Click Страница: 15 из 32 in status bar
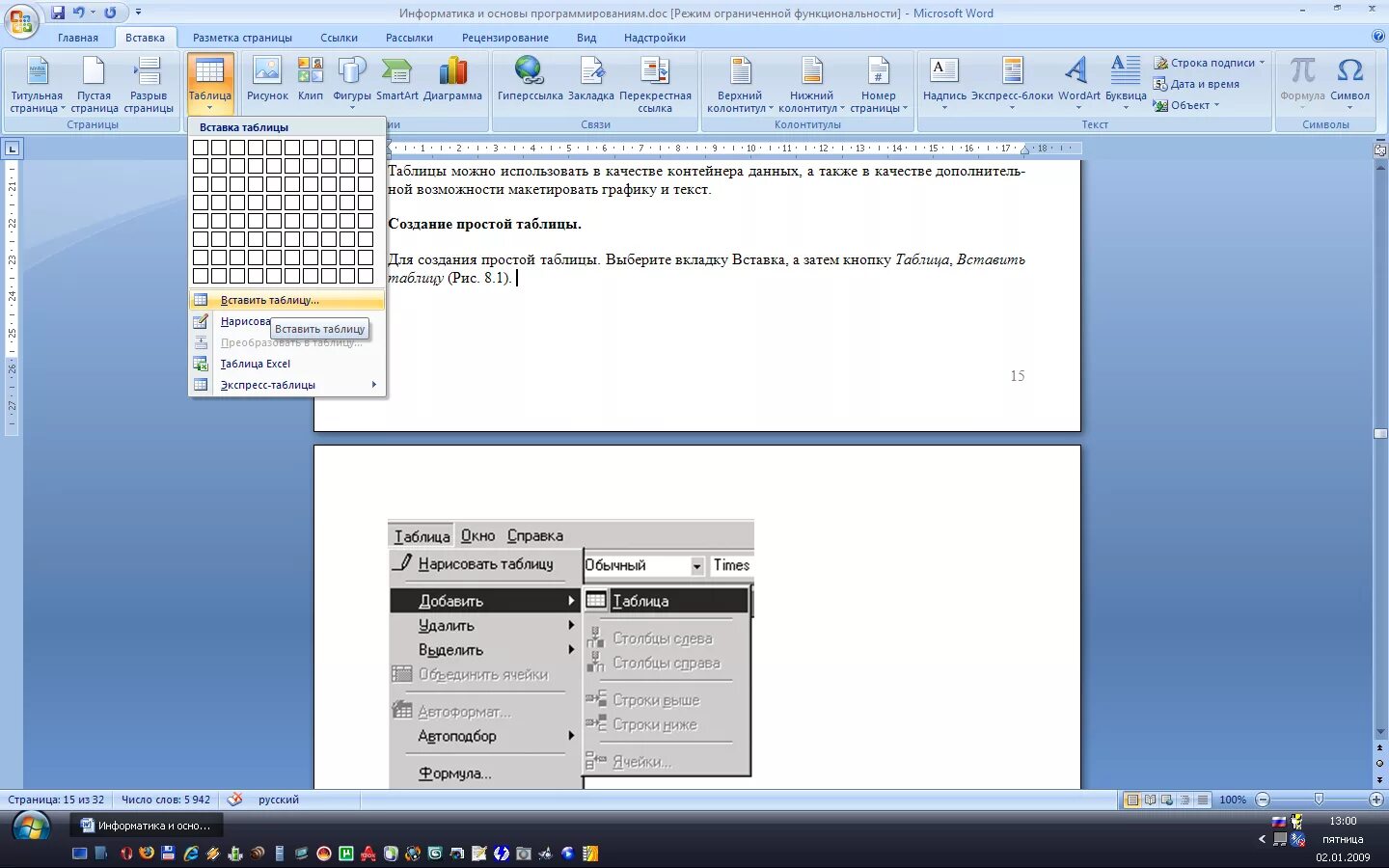This screenshot has width=1389, height=868. point(56,800)
